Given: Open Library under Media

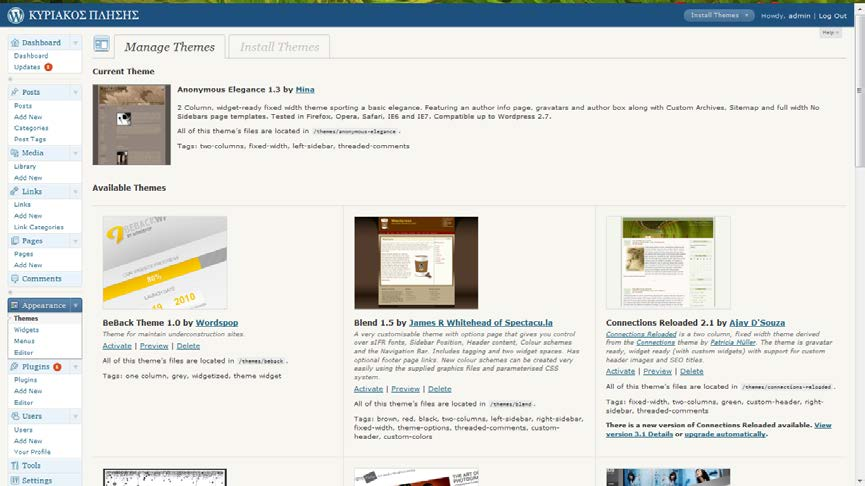Looking at the screenshot, I should tap(25, 166).
